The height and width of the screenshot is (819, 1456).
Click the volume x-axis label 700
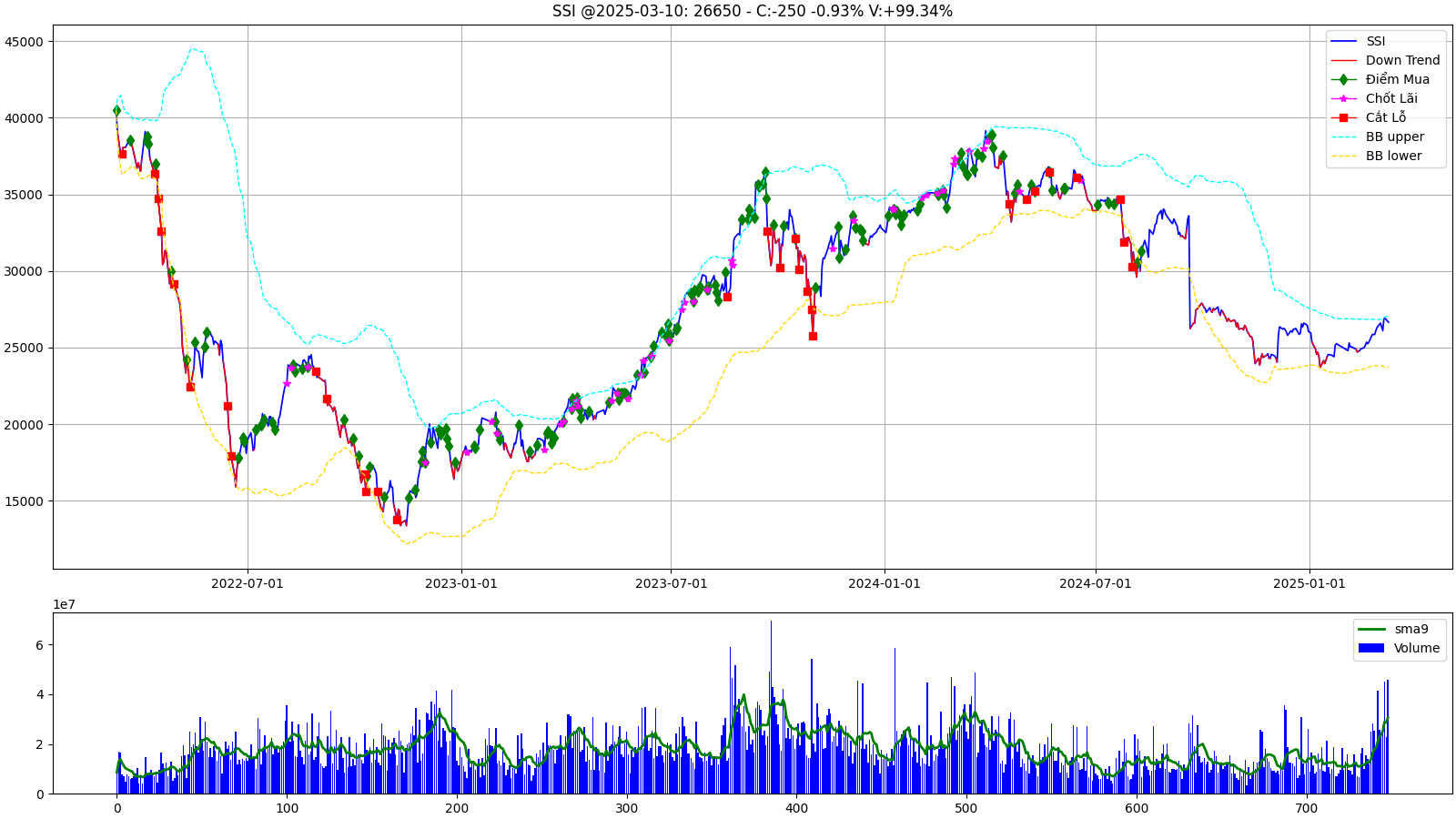tap(1306, 808)
